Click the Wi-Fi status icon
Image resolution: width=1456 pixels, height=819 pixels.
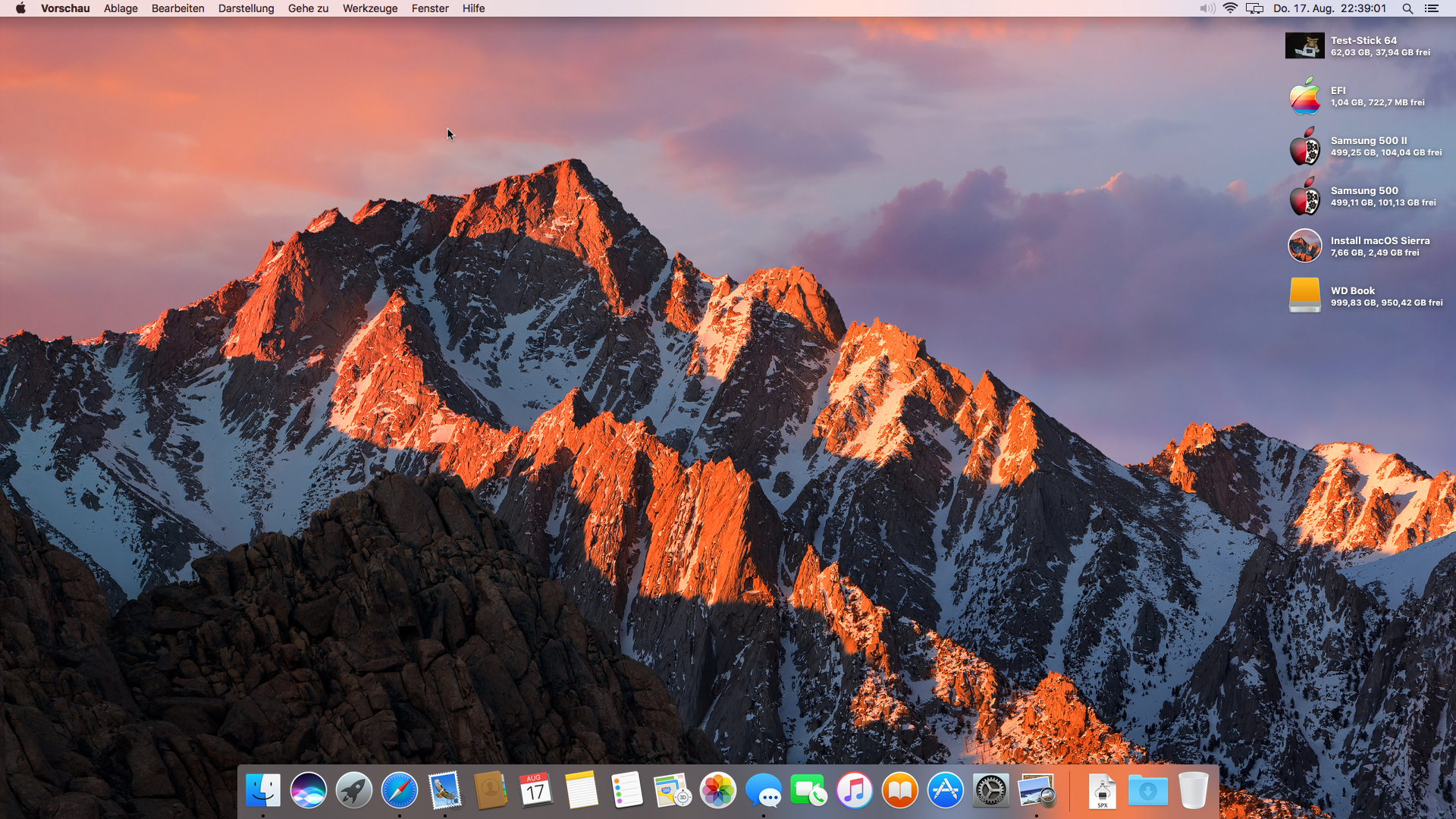coord(1230,8)
